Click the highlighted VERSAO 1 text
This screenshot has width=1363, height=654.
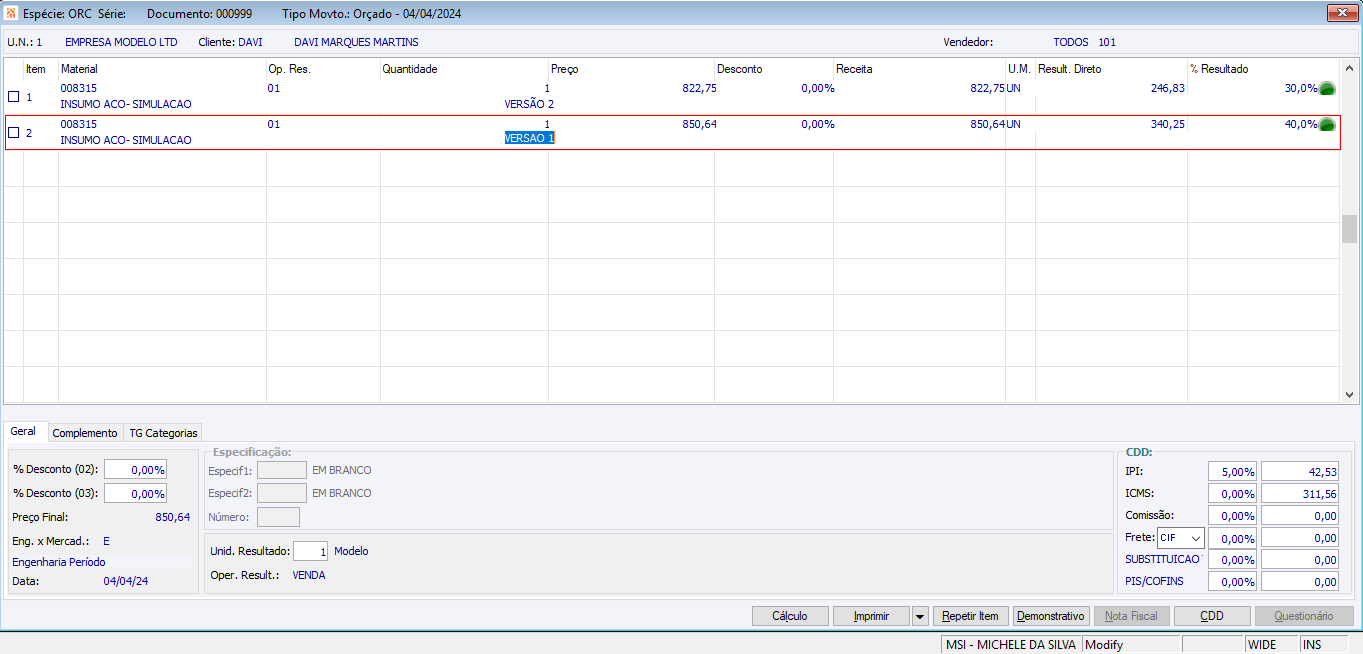pyautogui.click(x=529, y=138)
